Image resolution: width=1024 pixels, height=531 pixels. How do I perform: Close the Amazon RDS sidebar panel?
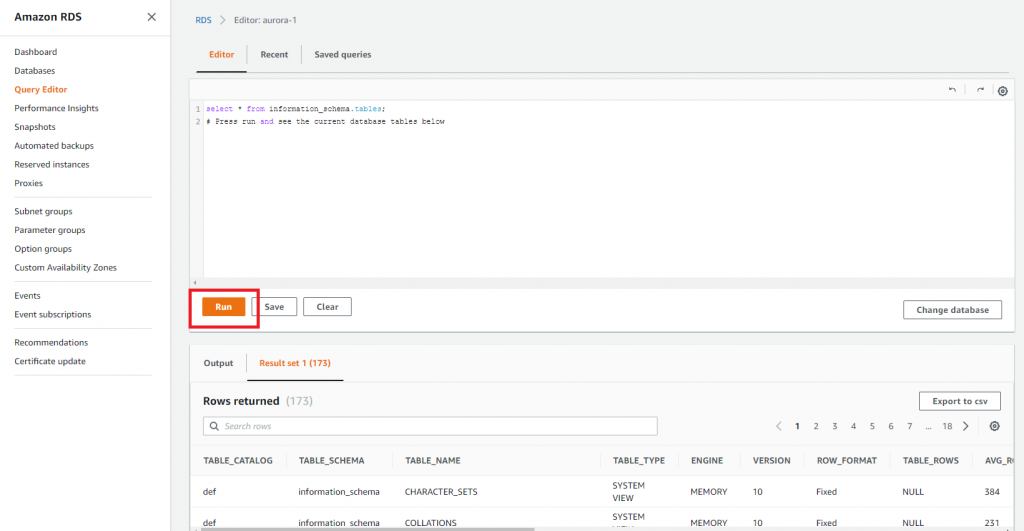[152, 17]
